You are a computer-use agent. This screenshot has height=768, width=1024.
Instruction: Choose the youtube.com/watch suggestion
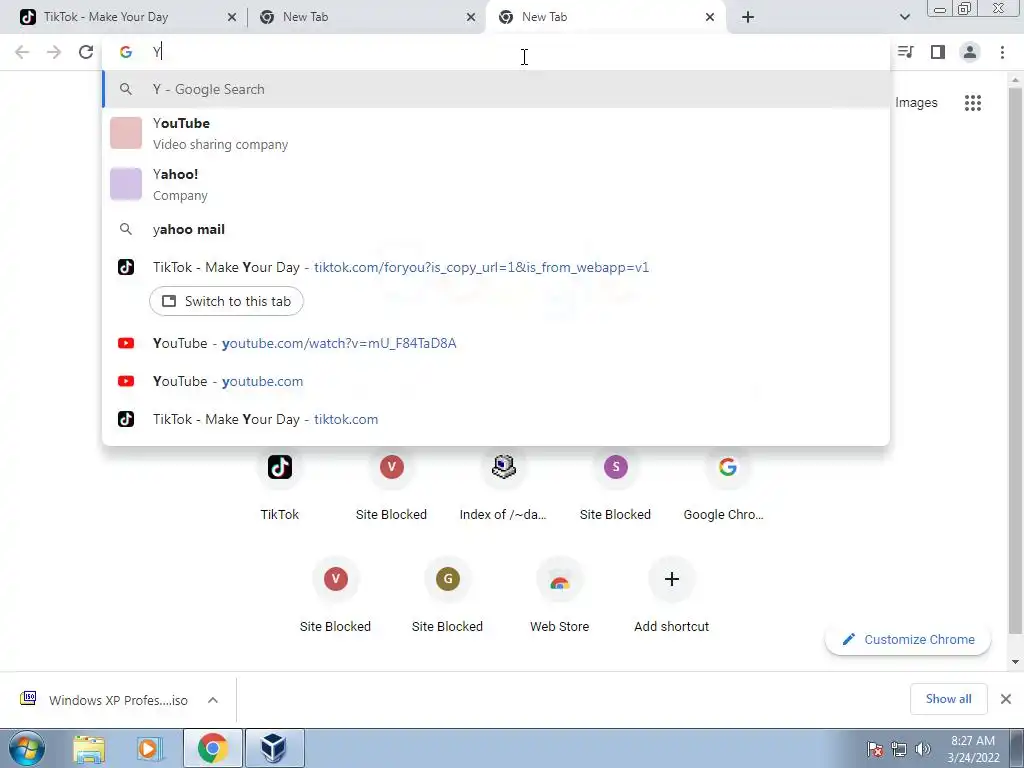coord(496,344)
